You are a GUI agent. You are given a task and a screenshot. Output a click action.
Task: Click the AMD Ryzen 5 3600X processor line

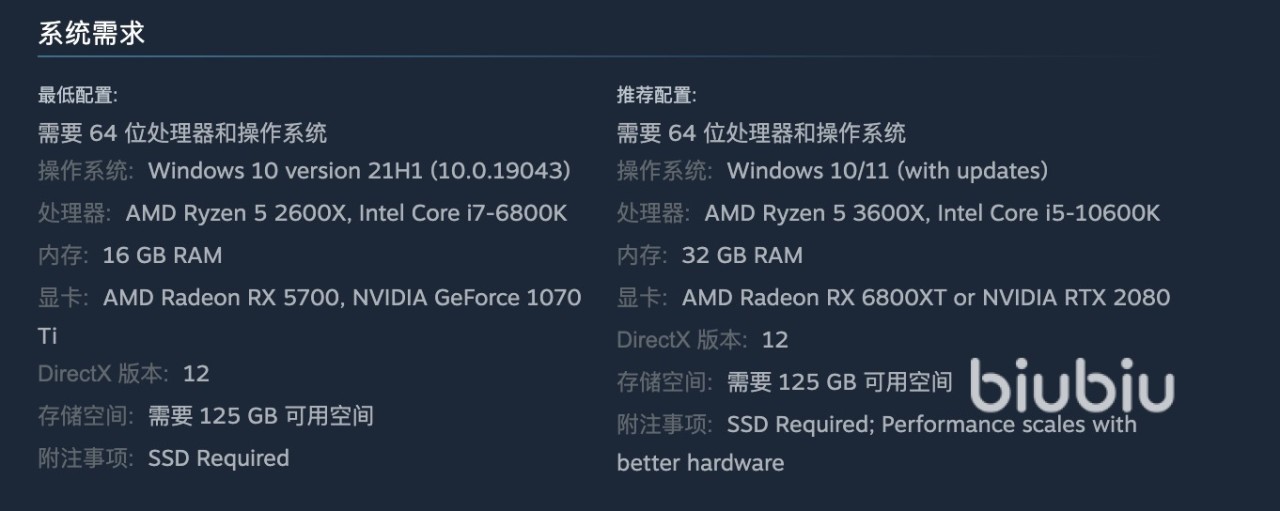pyautogui.click(x=932, y=213)
